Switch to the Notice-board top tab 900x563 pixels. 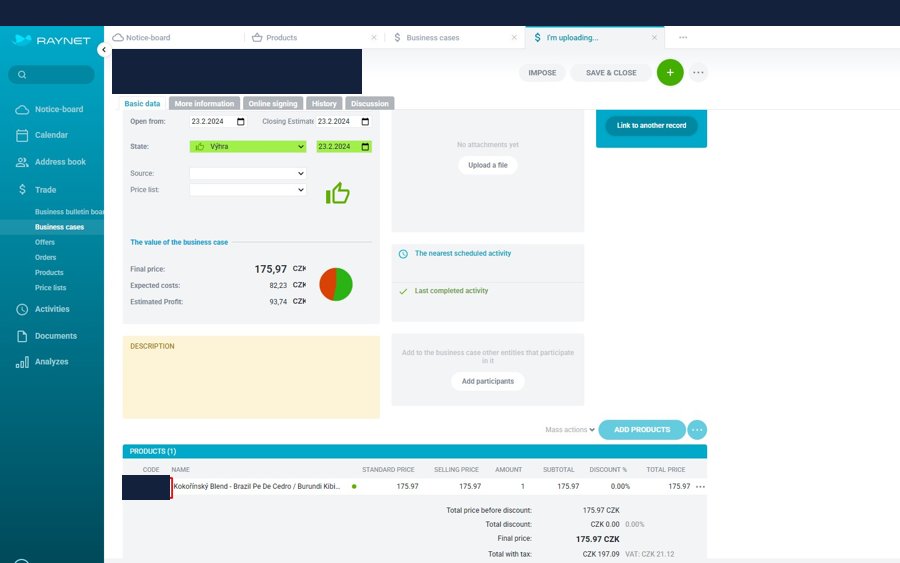[148, 38]
